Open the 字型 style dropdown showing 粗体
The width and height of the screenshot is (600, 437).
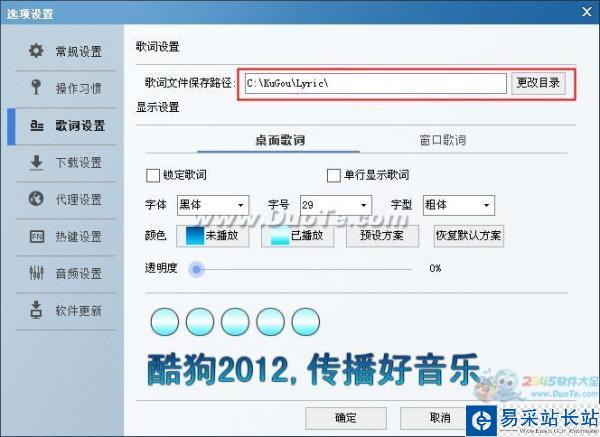[458, 205]
